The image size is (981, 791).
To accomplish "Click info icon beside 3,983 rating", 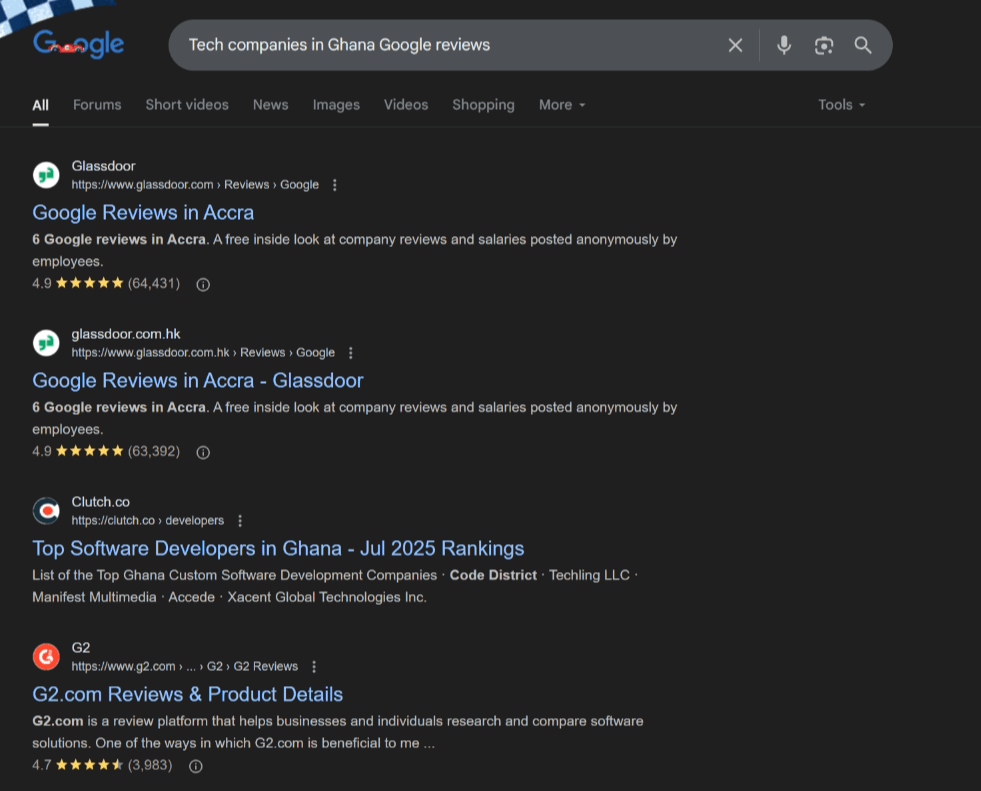I will point(196,767).
